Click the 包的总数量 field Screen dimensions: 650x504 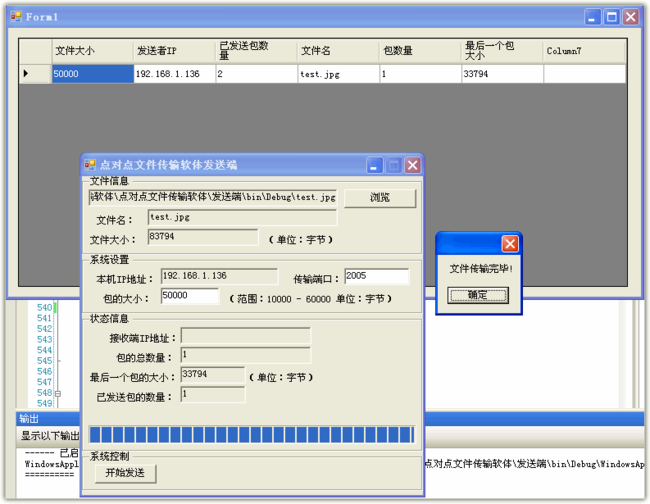tap(246, 355)
